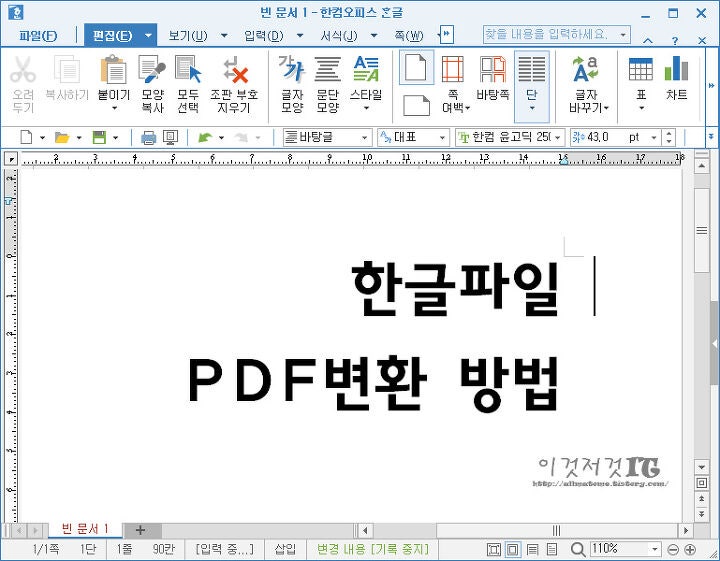720x561 pixels.
Task: Toggle the 삽입 insert mode indicator
Action: click(x=285, y=549)
